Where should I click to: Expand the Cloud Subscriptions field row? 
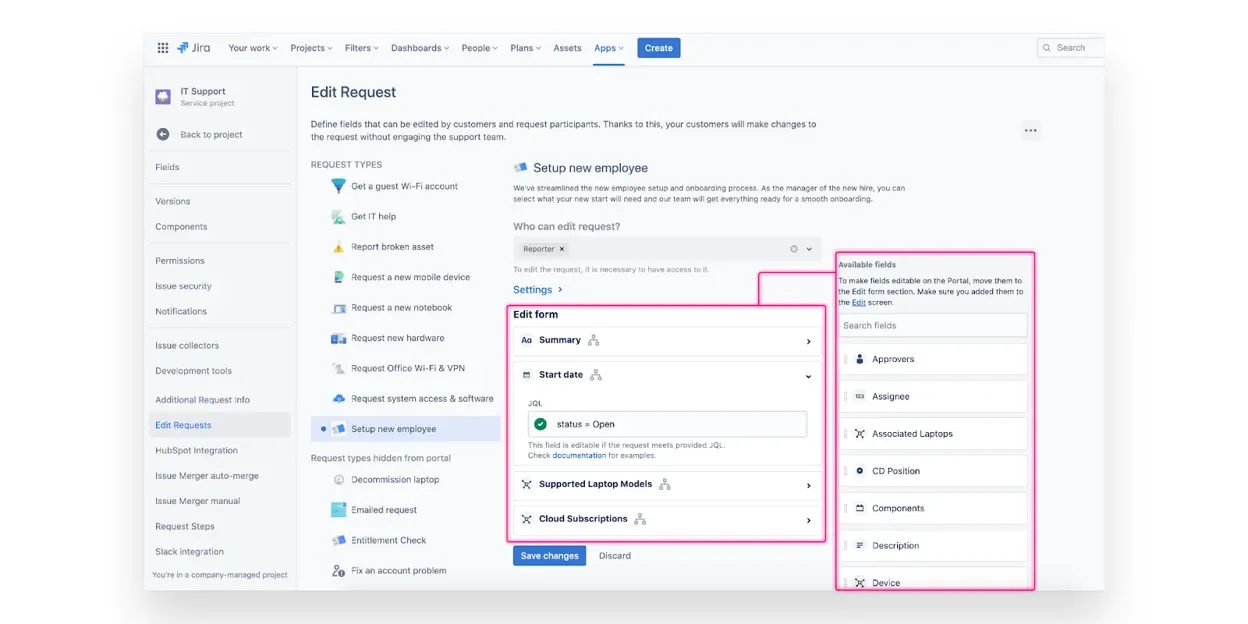(x=808, y=520)
